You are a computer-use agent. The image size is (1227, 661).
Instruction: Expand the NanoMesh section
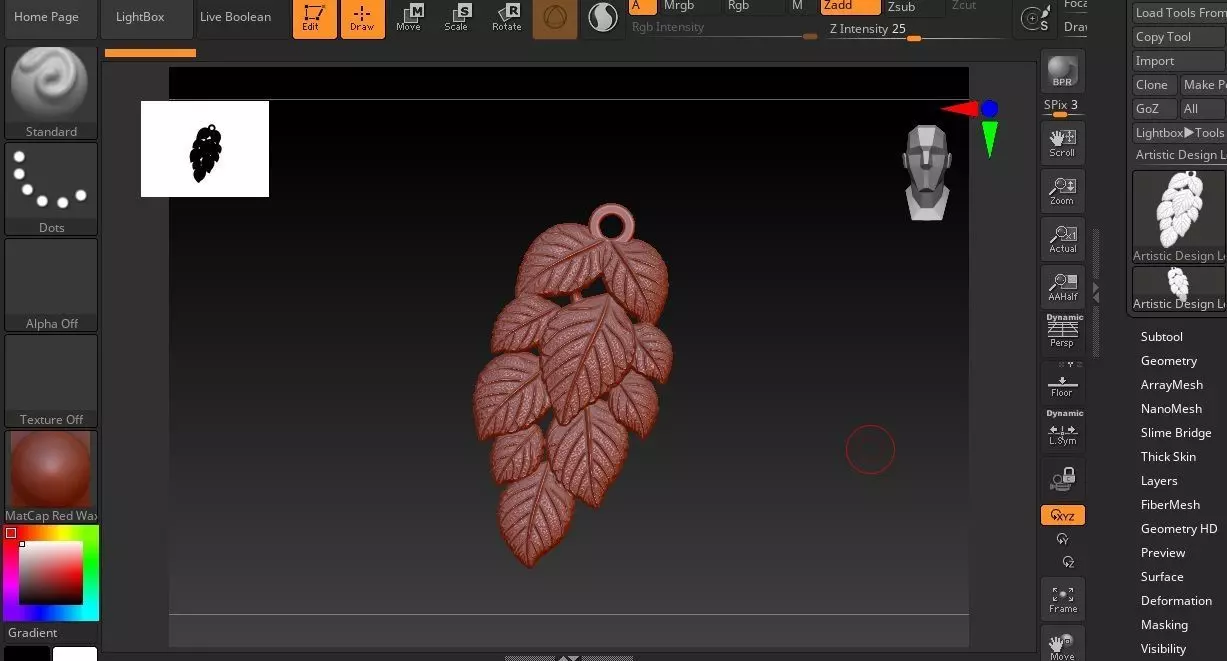(1171, 409)
